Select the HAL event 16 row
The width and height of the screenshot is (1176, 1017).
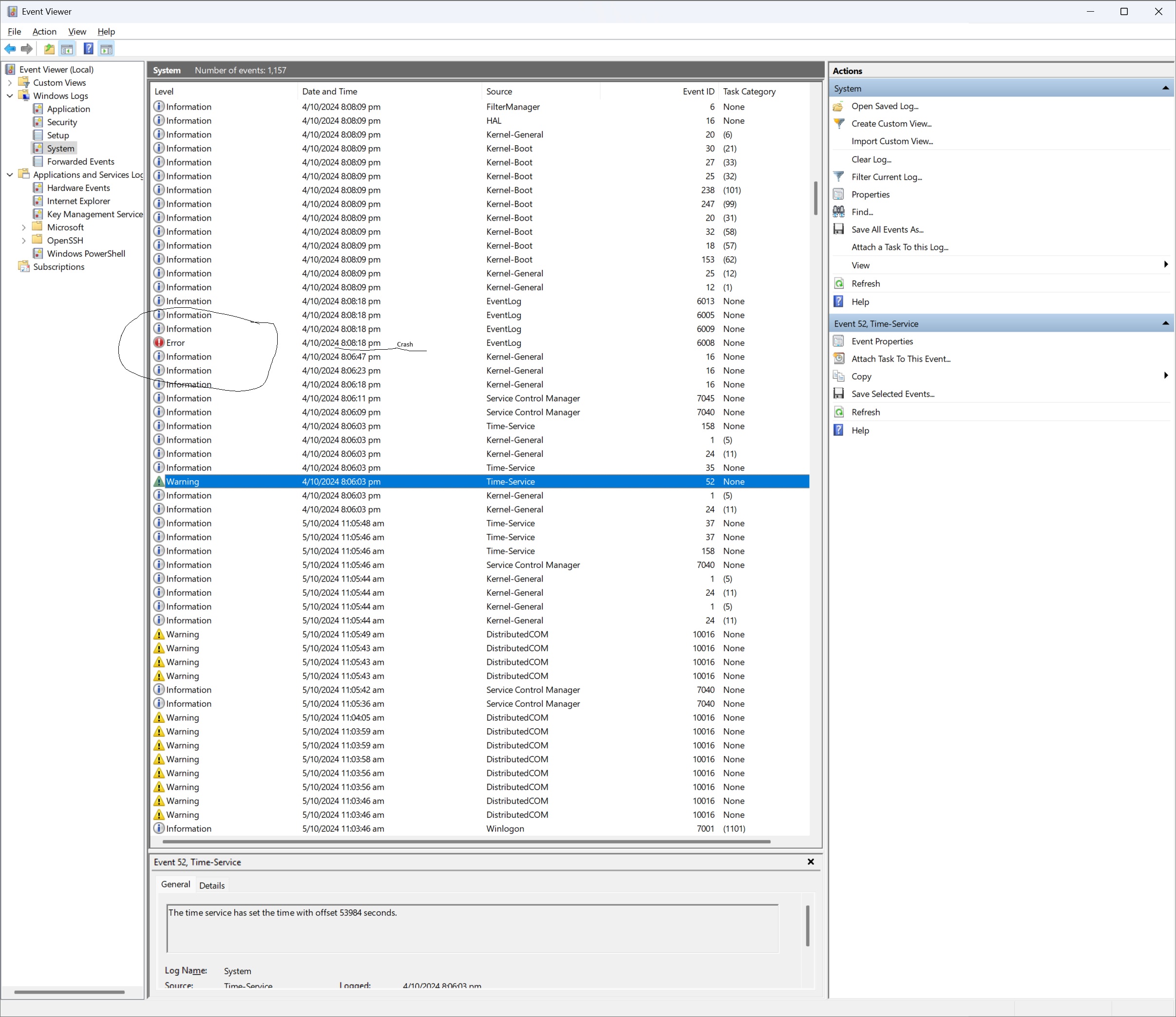point(480,121)
